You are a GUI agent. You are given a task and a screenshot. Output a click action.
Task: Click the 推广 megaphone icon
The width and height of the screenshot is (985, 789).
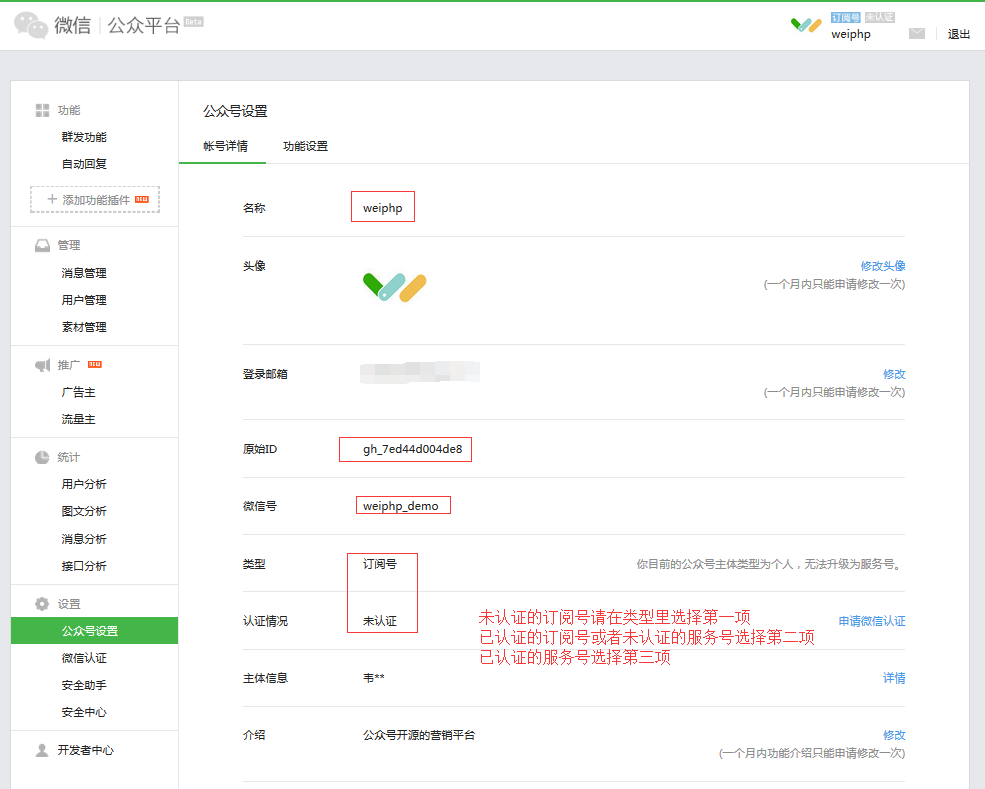42,365
